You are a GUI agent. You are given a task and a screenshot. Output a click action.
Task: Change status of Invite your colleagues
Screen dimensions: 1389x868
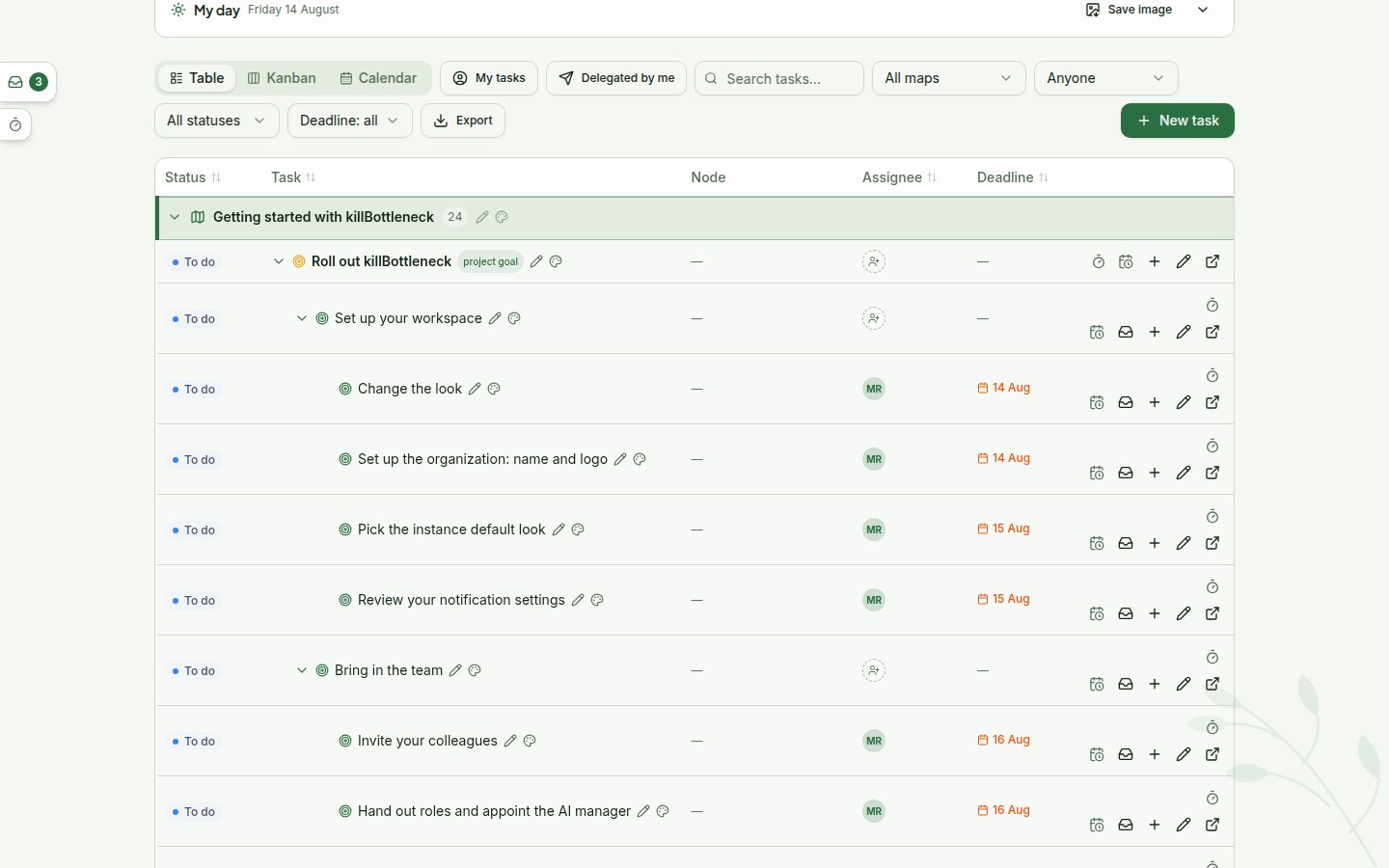pos(193,742)
